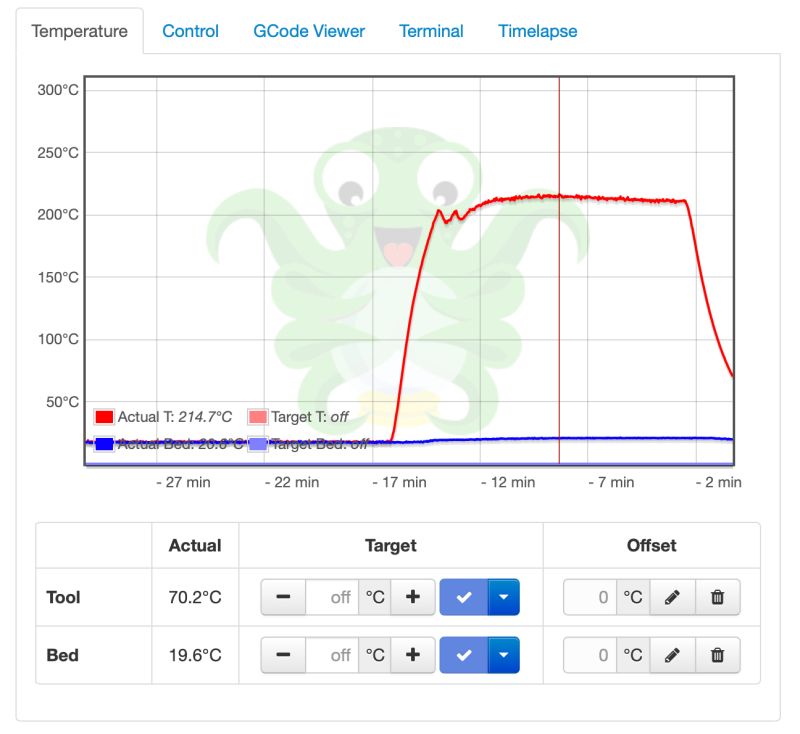Screen dimensions: 800x734
Task: Decrease Tool target temperature with minus
Action: click(x=283, y=597)
